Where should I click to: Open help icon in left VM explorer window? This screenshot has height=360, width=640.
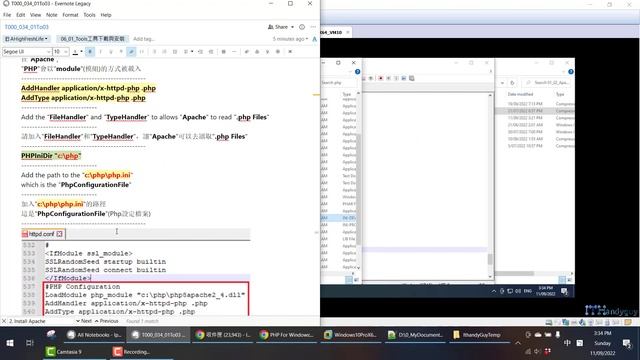(x=357, y=72)
